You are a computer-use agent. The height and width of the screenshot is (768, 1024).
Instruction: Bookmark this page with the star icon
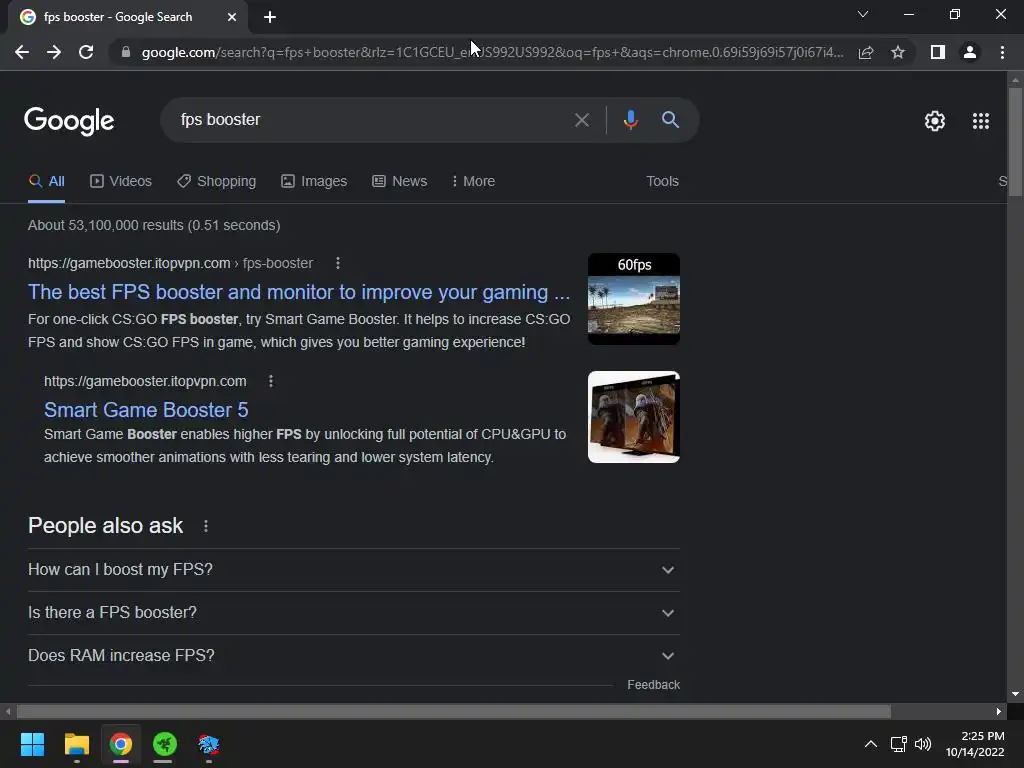click(898, 52)
